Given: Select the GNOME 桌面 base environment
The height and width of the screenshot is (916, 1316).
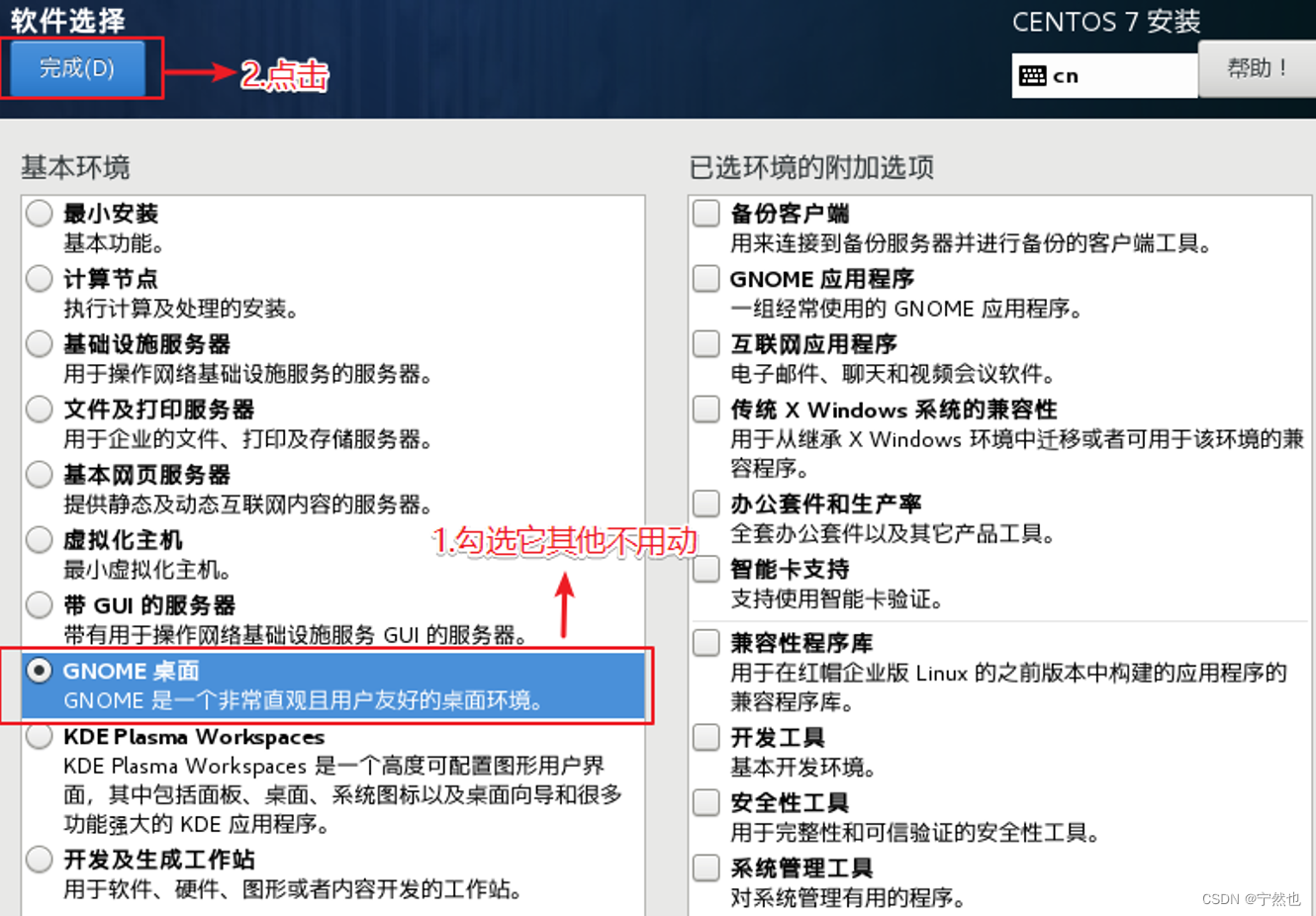Looking at the screenshot, I should click(x=38, y=670).
